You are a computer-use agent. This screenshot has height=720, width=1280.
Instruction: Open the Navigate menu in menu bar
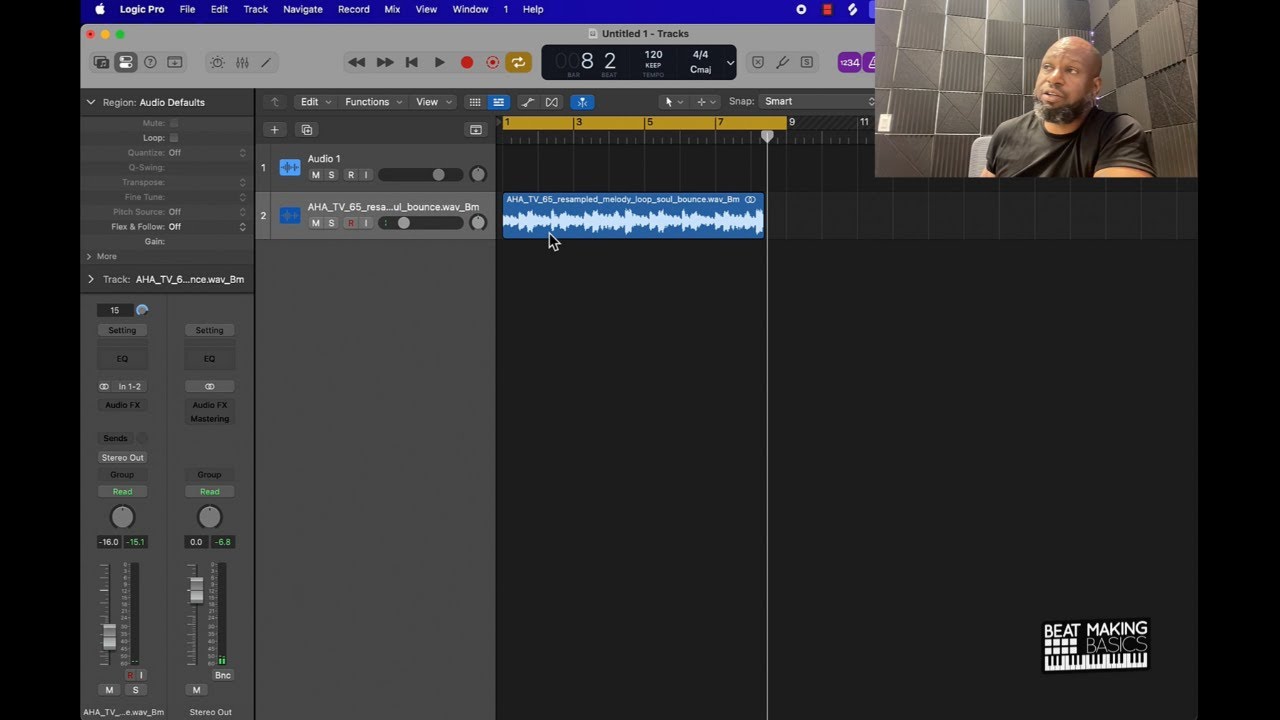tap(302, 9)
